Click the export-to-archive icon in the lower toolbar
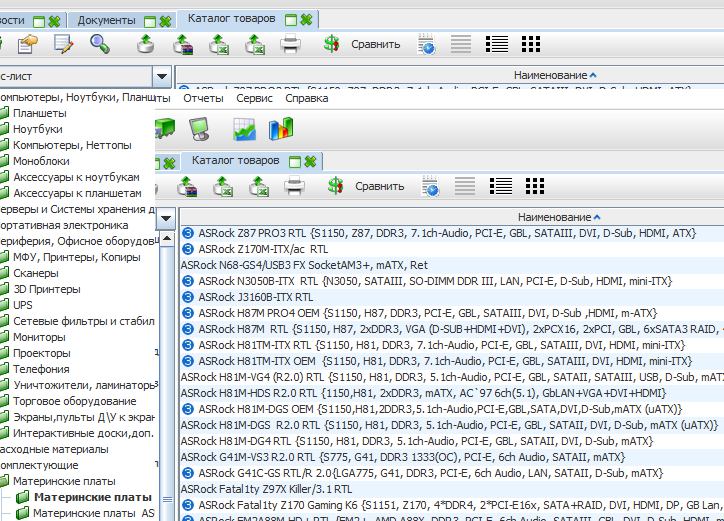This screenshot has height=521, width=724. pyautogui.click(x=187, y=187)
